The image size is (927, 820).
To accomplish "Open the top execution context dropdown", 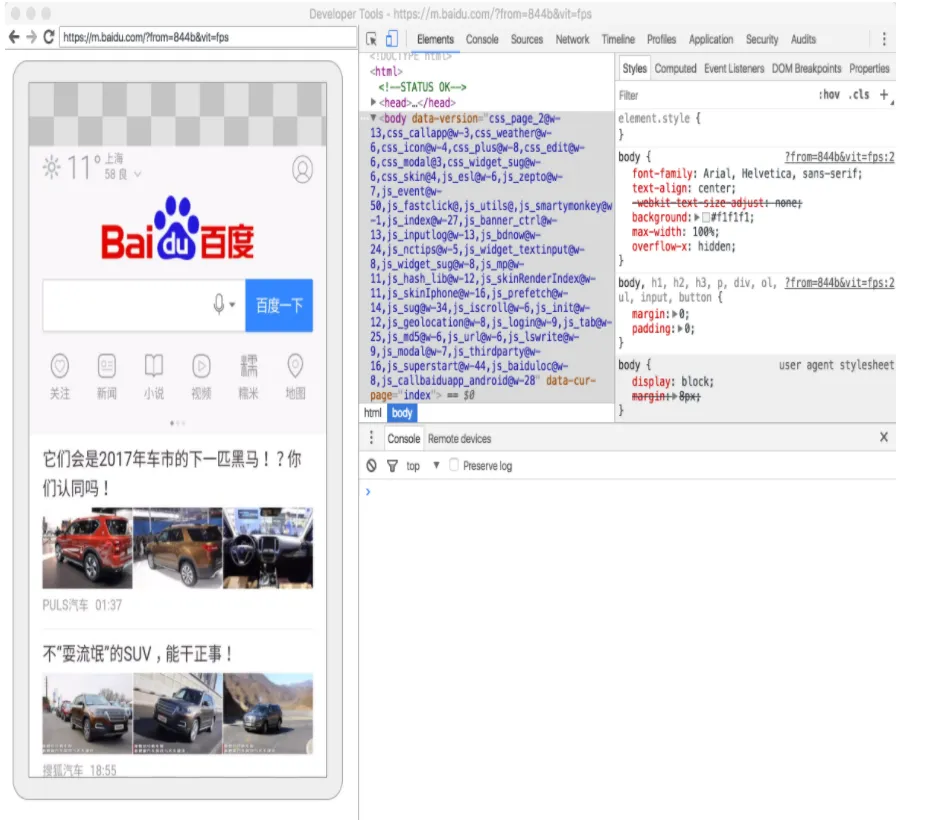I will [436, 466].
